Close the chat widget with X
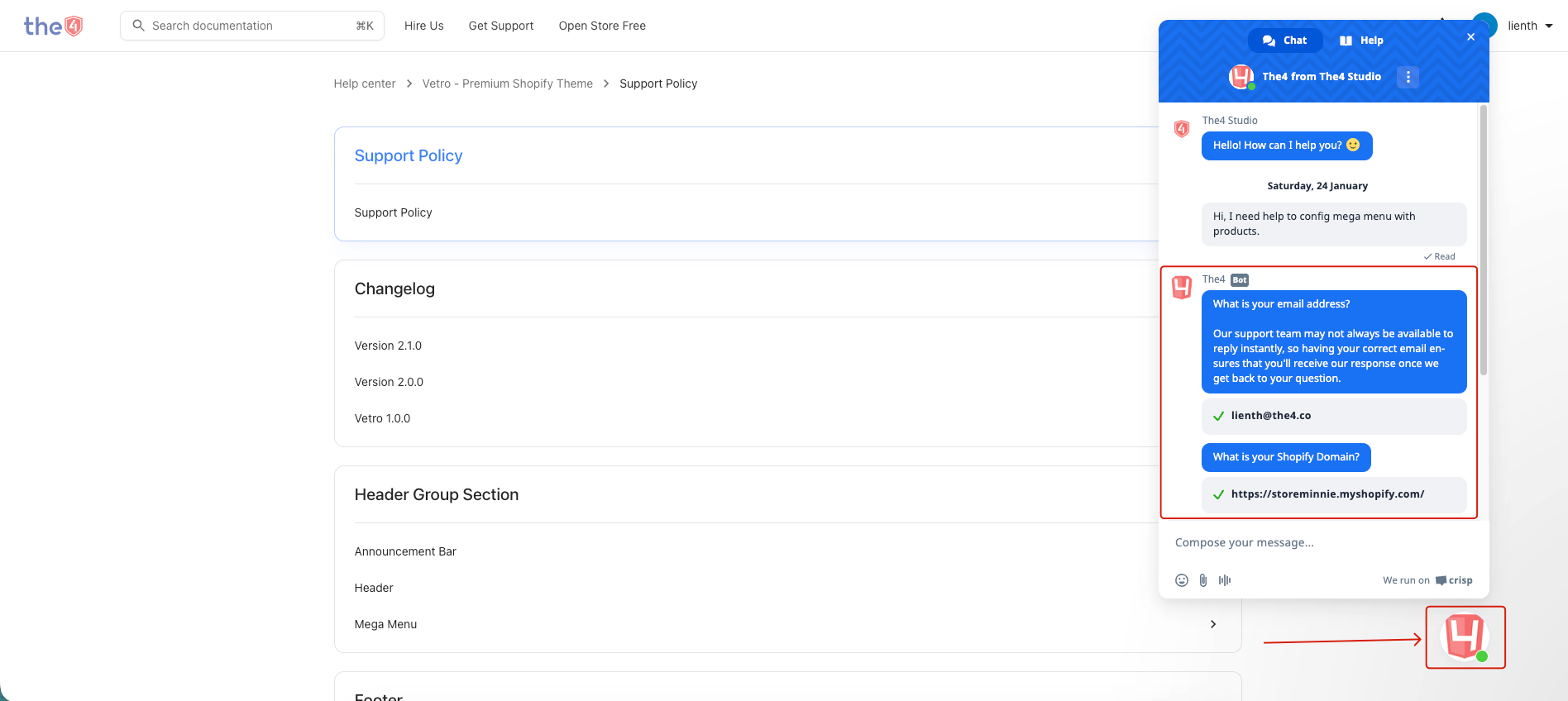Image resolution: width=1568 pixels, height=701 pixels. pyautogui.click(x=1470, y=37)
